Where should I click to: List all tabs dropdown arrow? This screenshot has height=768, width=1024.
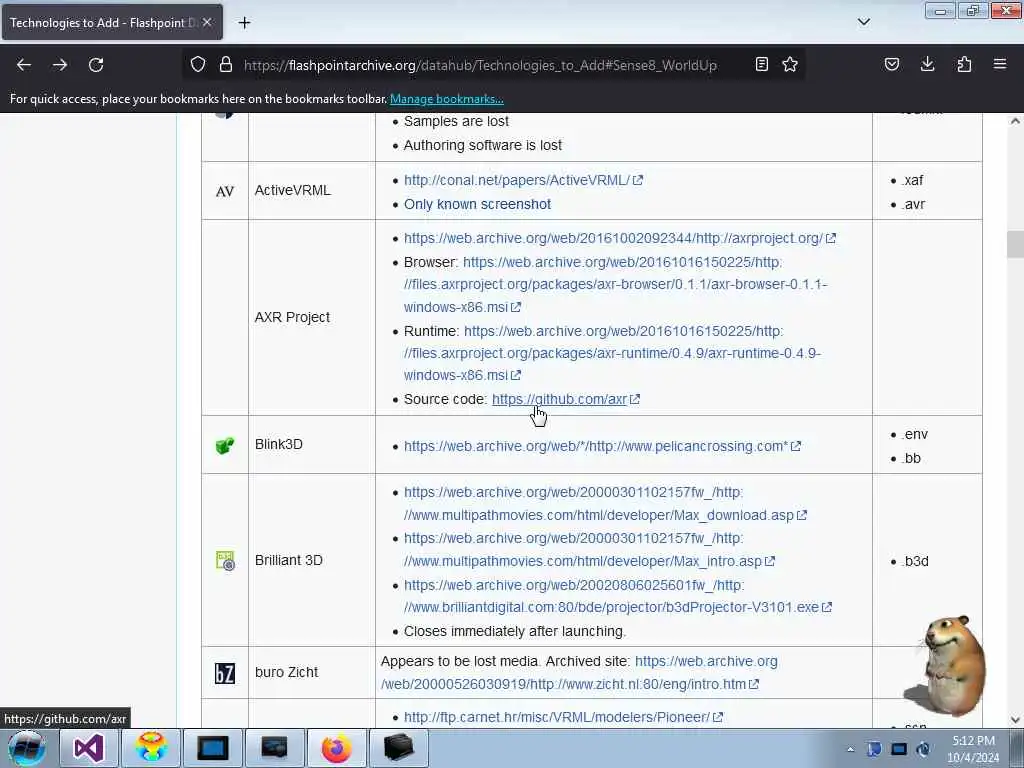pyautogui.click(x=864, y=22)
